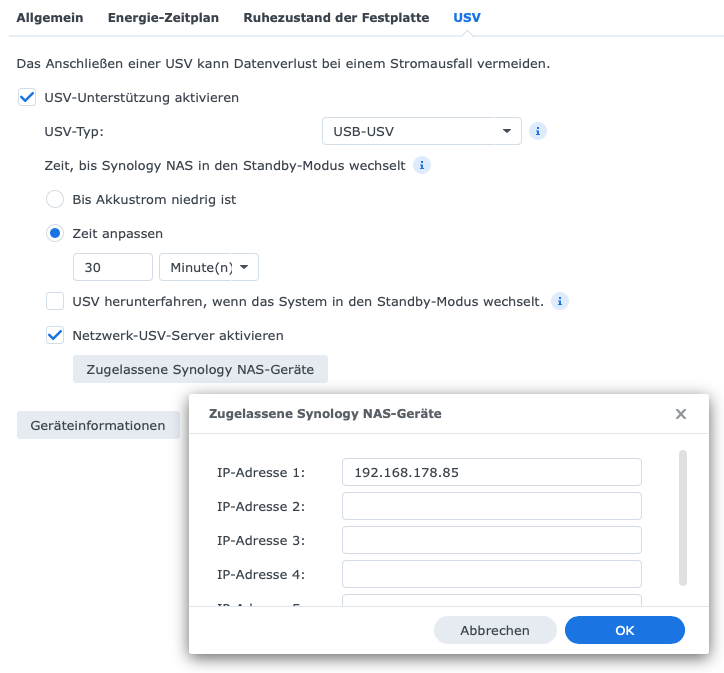This screenshot has height=673, width=724.
Task: Select Bis Akkustrom niedrig ist option
Action: 56,199
